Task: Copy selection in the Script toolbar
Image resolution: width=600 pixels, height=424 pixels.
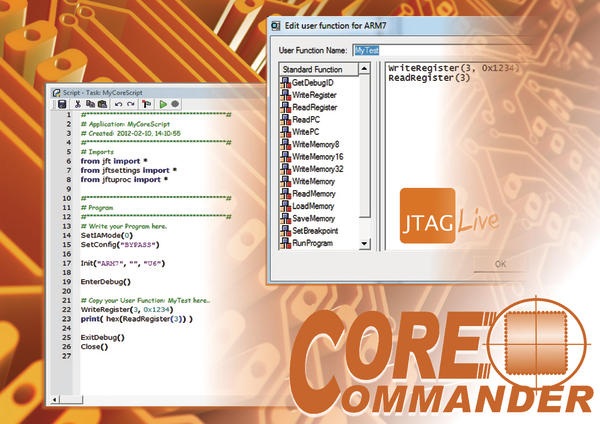Action: [x=90, y=104]
